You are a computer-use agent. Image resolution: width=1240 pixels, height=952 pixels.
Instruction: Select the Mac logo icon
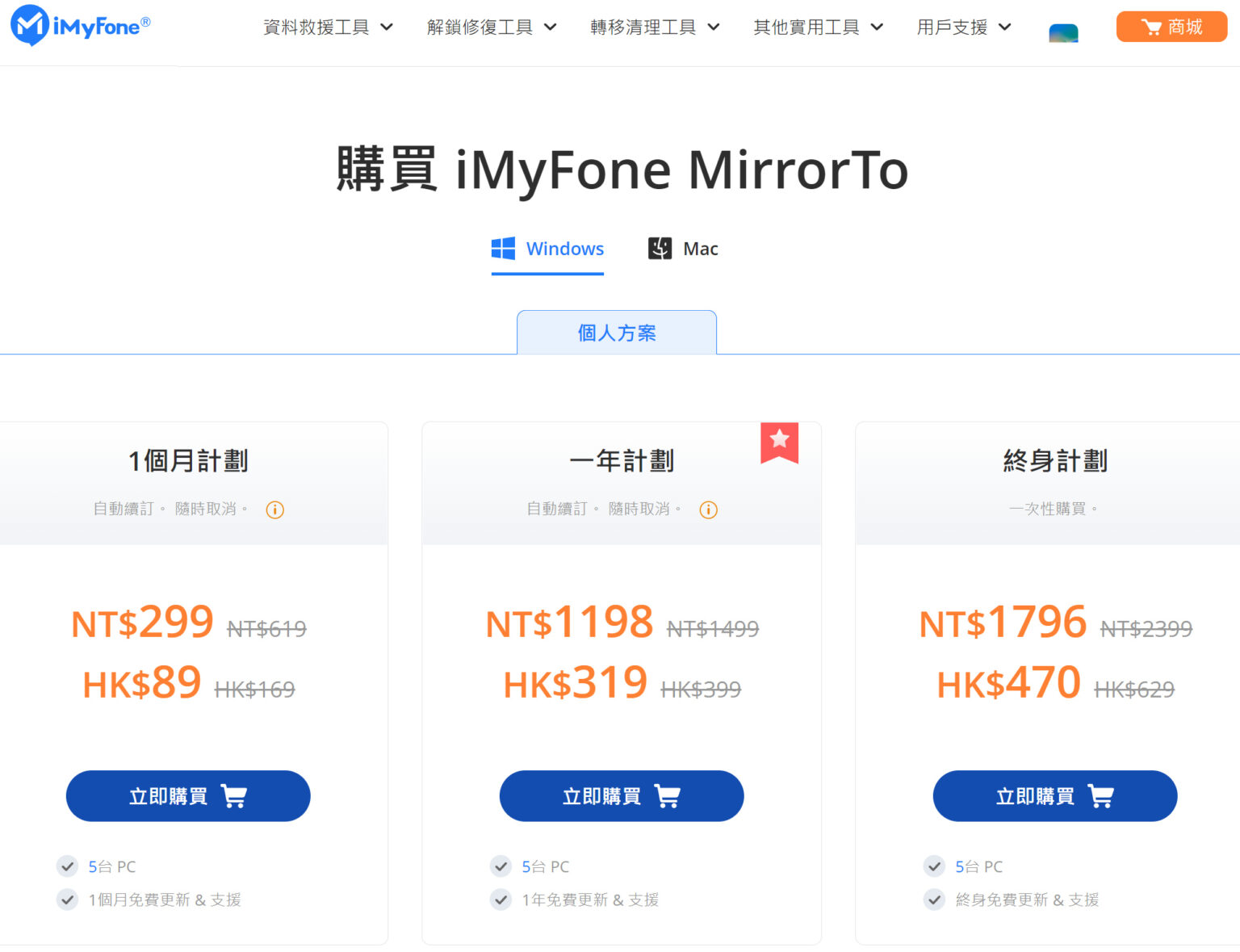click(x=660, y=248)
